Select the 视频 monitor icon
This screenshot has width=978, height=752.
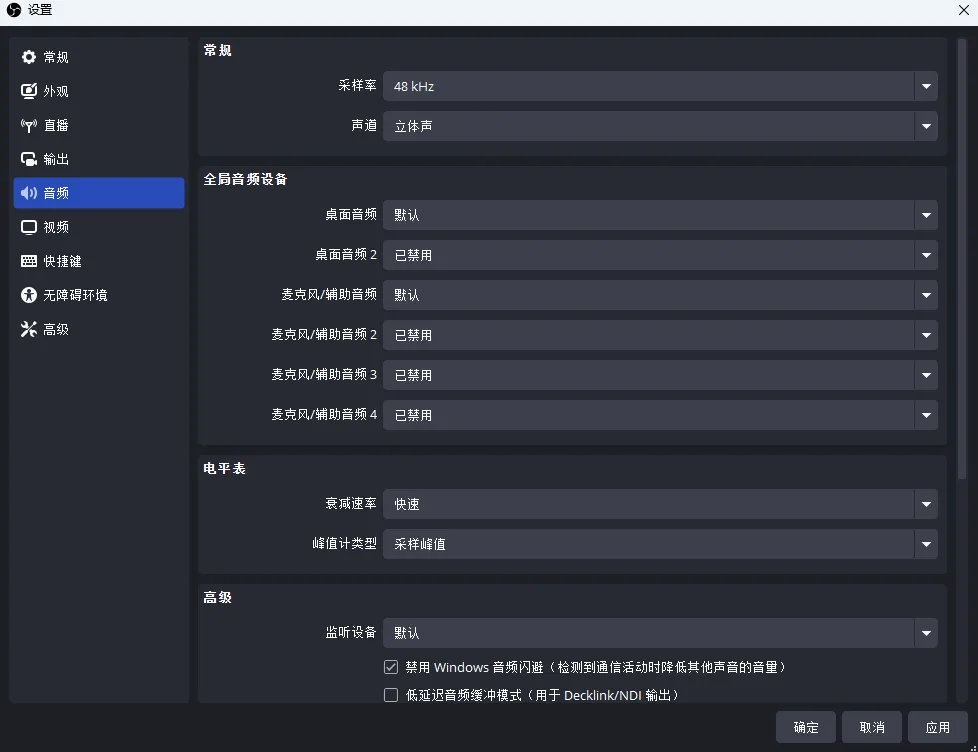coord(29,227)
